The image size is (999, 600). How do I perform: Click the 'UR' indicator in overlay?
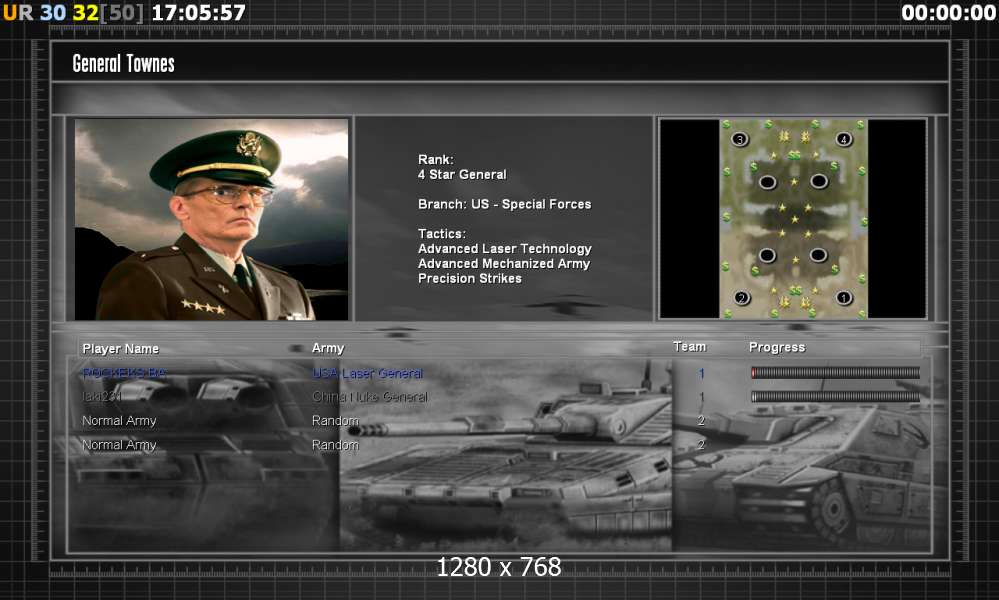click(18, 12)
